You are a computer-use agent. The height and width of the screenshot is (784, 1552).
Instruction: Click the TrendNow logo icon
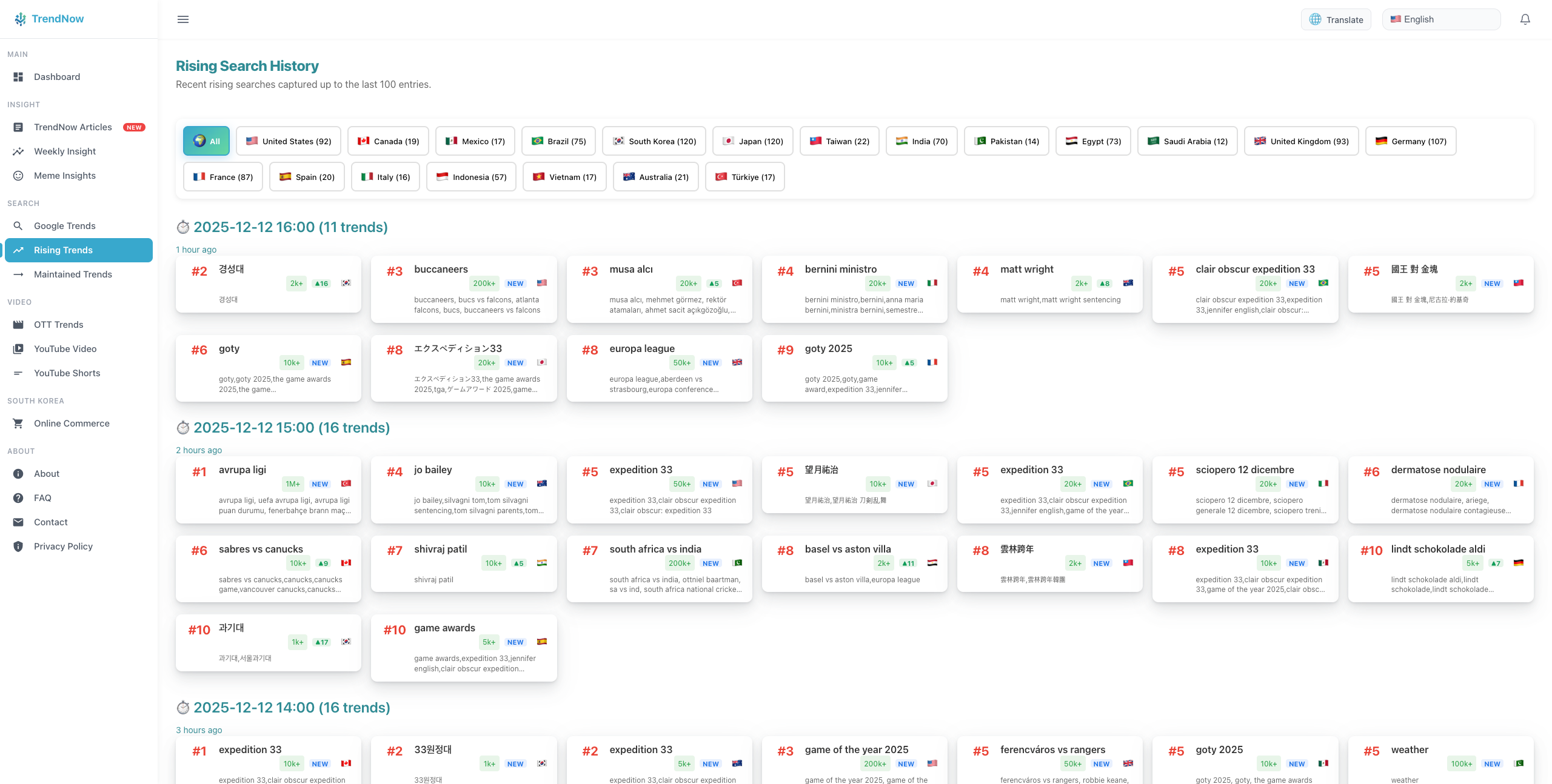(x=20, y=19)
